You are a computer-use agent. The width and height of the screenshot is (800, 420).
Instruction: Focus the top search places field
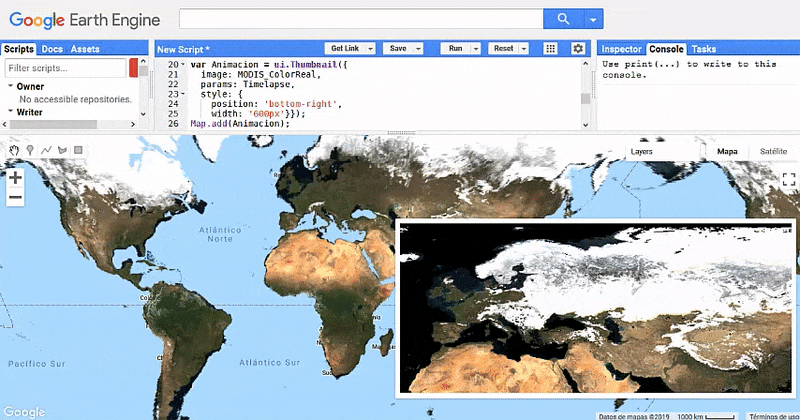[x=361, y=19]
